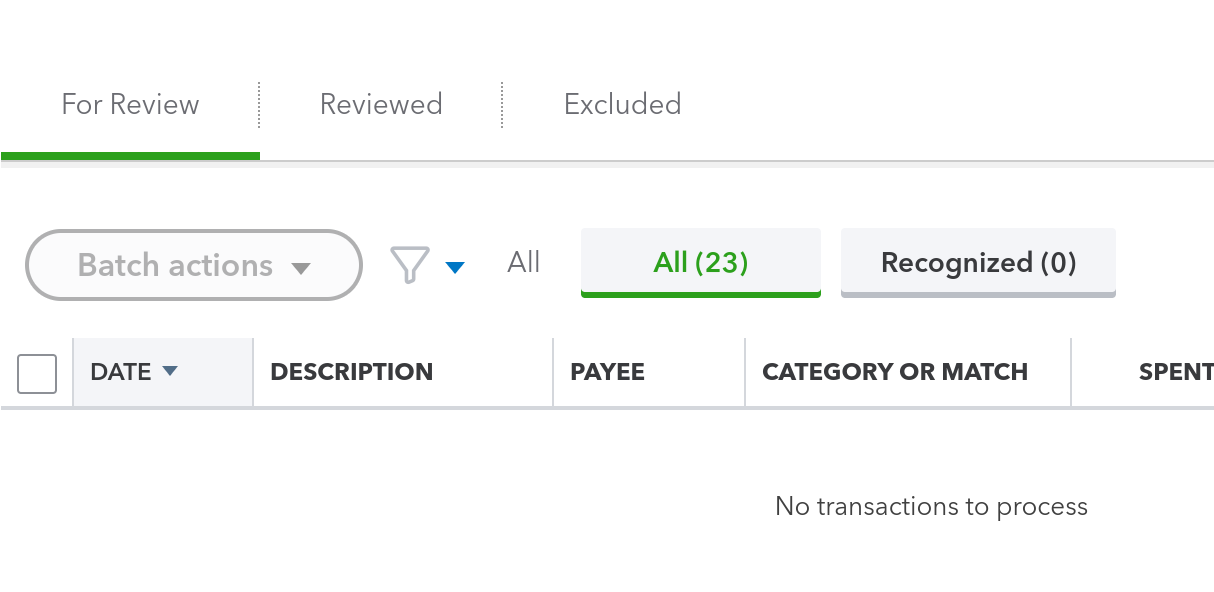
Task: Sort by the DATE column header
Action: tap(121, 372)
